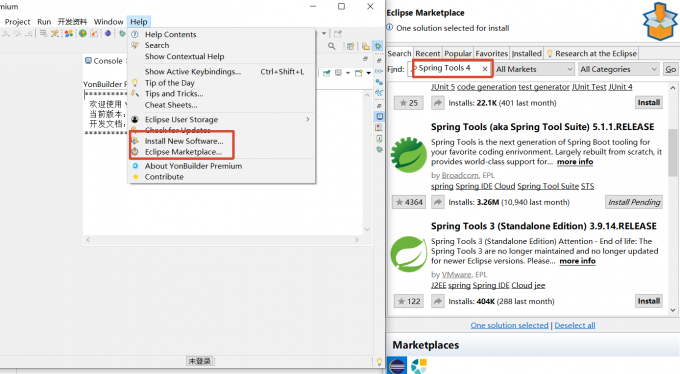Switch to the Recent tab in Marketplace
680x374 pixels.
tap(428, 53)
